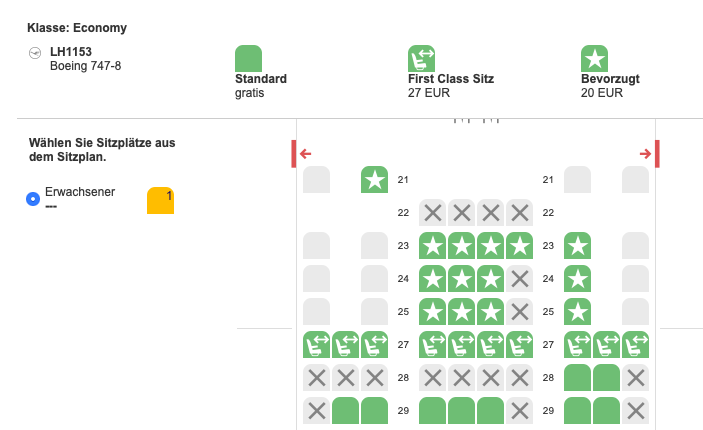Viewport: 703px width, 430px height.
Task: Click the leftmost grey seat in row 21
Action: (x=317, y=180)
